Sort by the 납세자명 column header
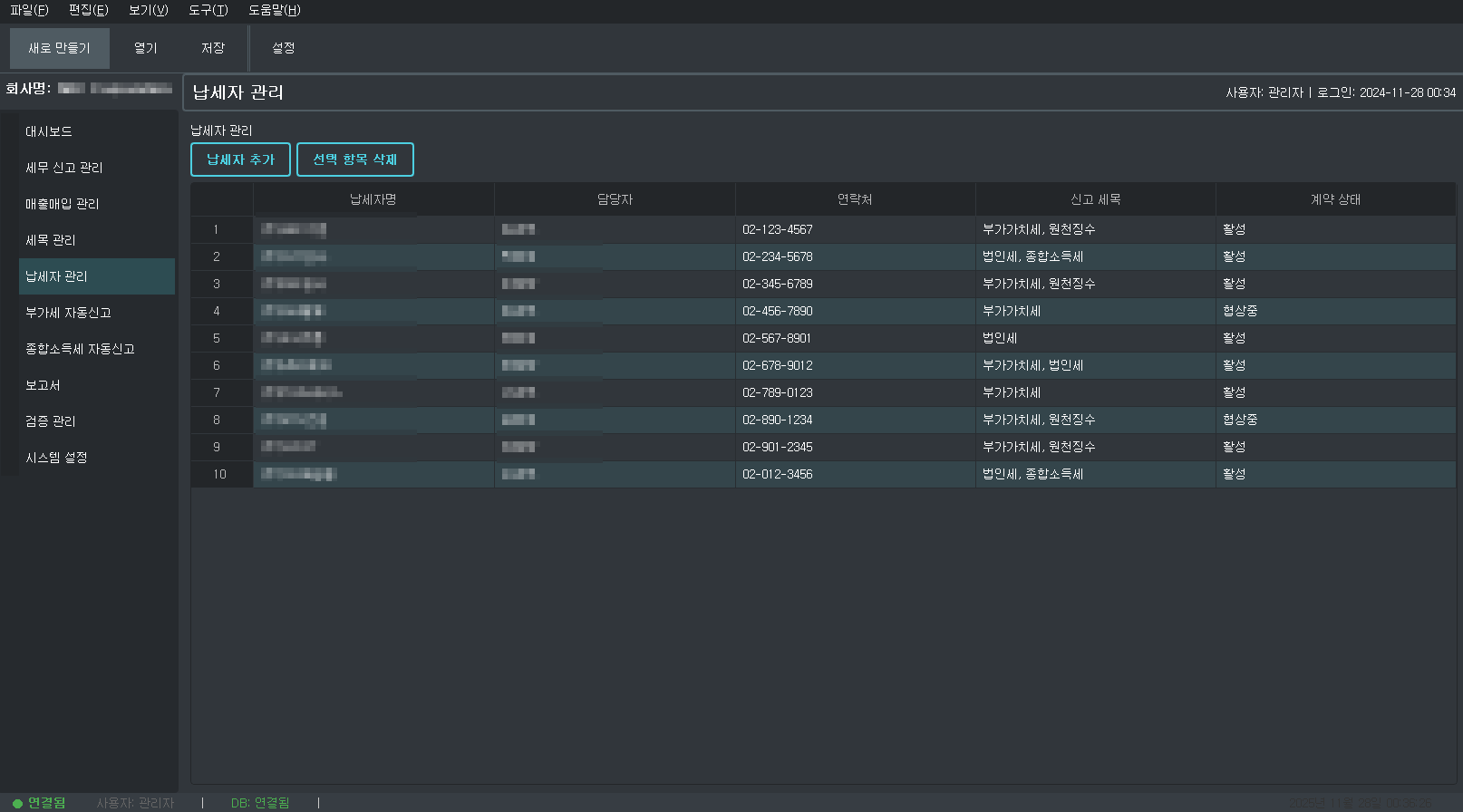This screenshot has width=1463, height=812. [x=373, y=199]
